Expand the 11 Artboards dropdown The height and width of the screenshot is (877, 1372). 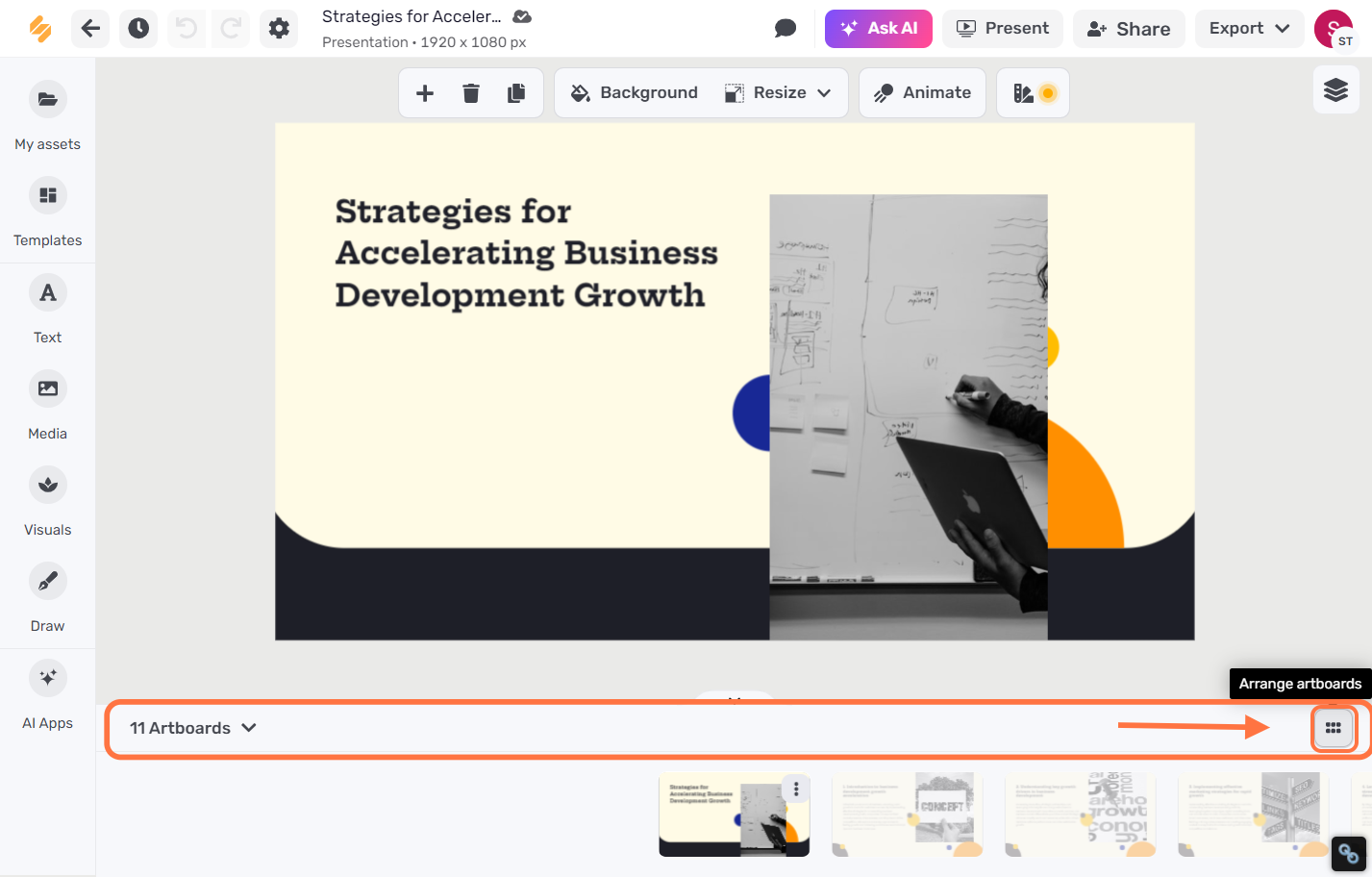point(193,728)
